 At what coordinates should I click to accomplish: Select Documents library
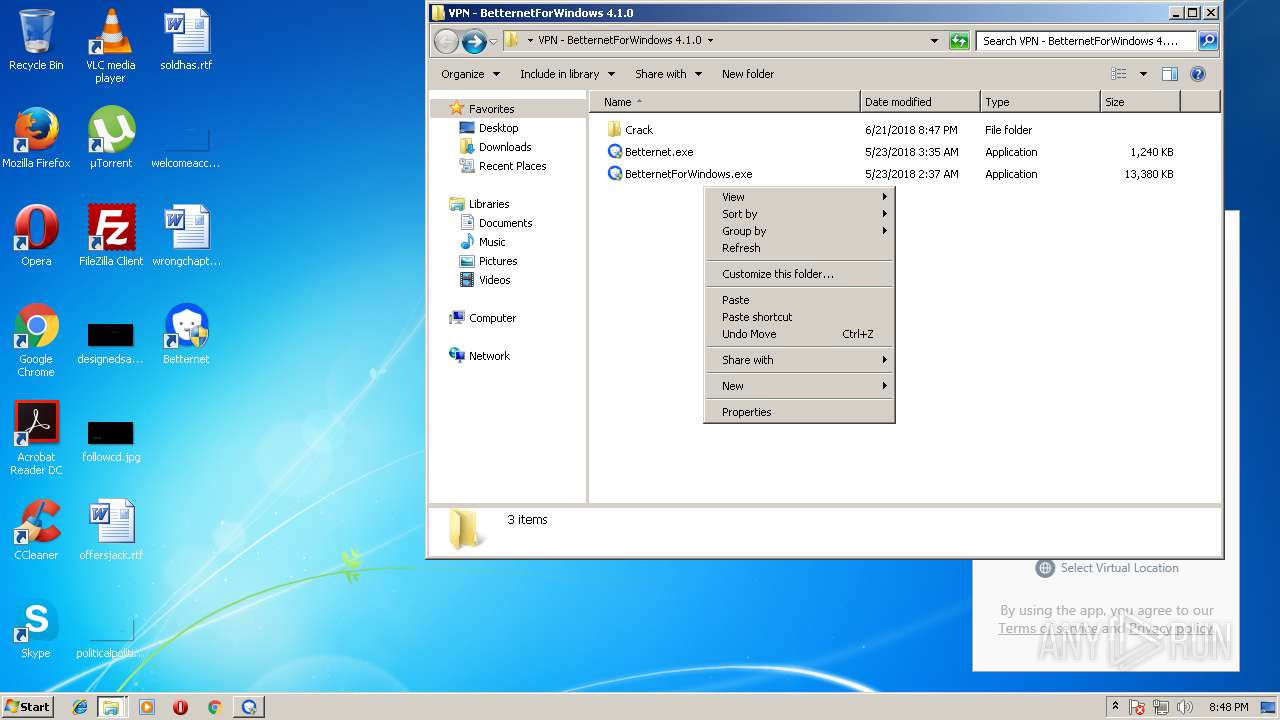click(496, 223)
